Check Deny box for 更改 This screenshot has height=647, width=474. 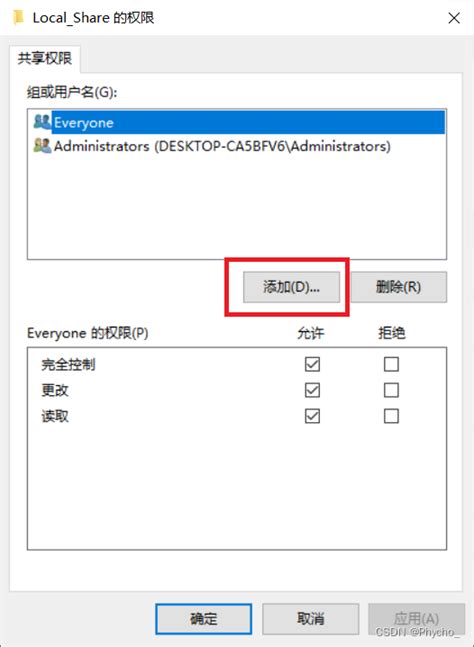click(391, 390)
